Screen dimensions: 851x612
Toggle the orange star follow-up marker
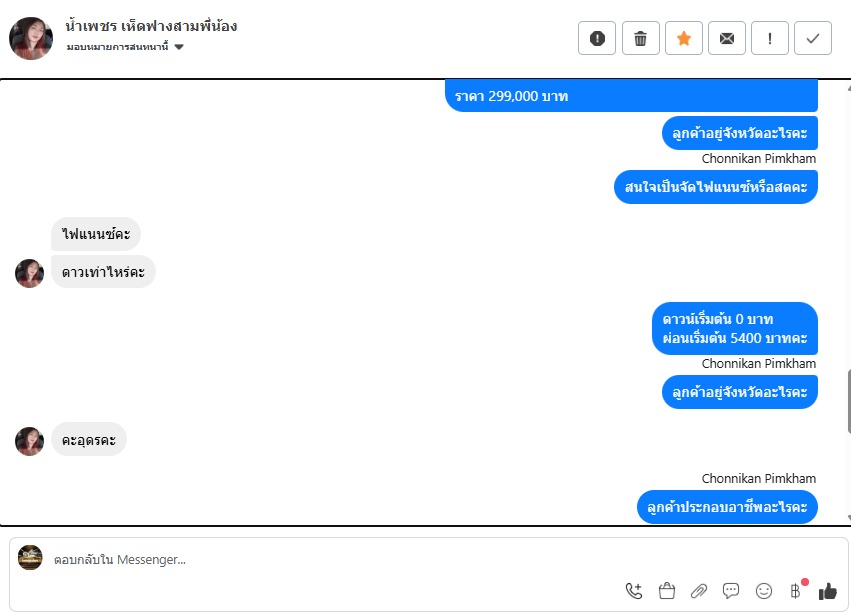[x=684, y=38]
